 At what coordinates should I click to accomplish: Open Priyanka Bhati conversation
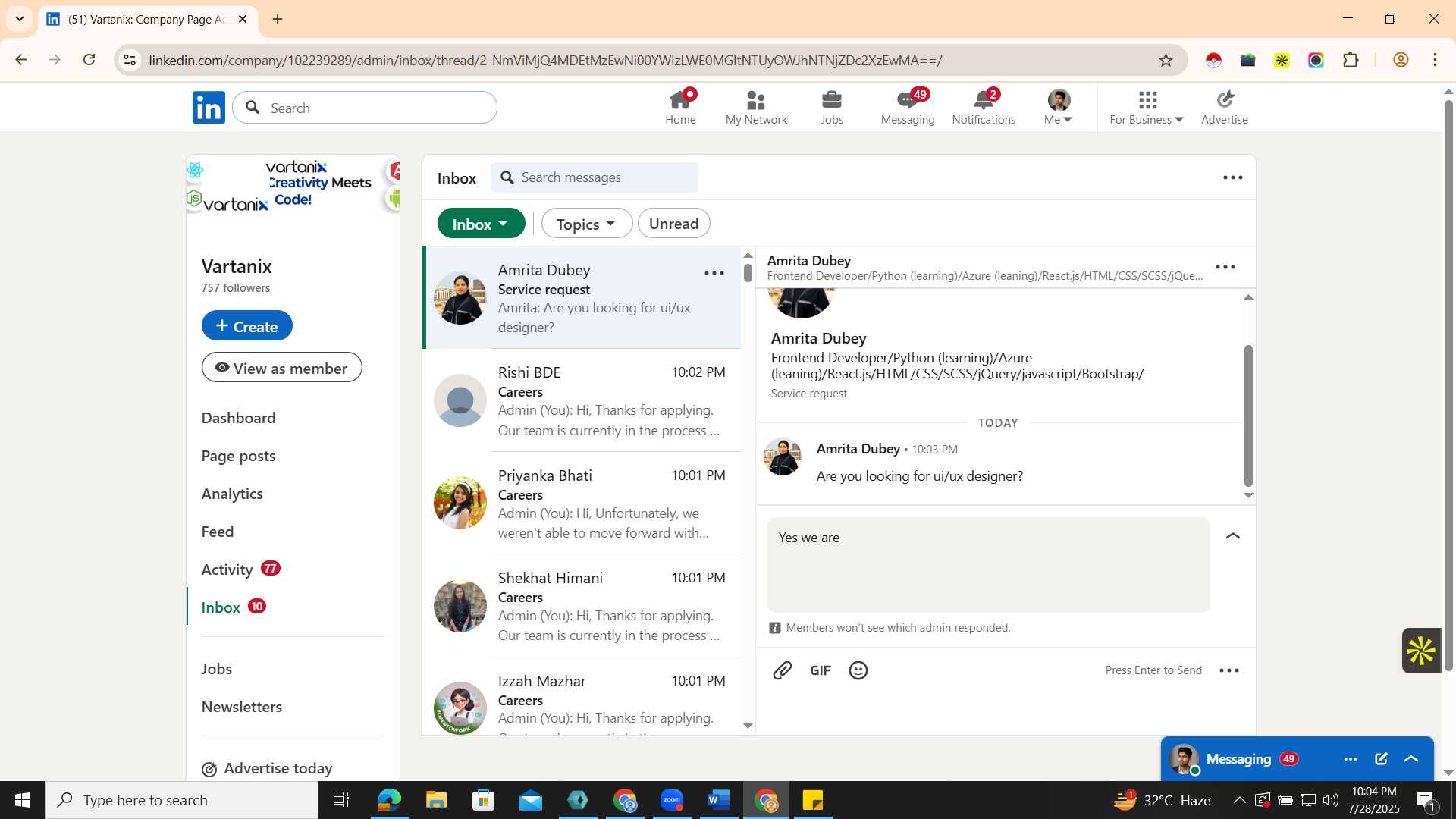click(x=582, y=504)
